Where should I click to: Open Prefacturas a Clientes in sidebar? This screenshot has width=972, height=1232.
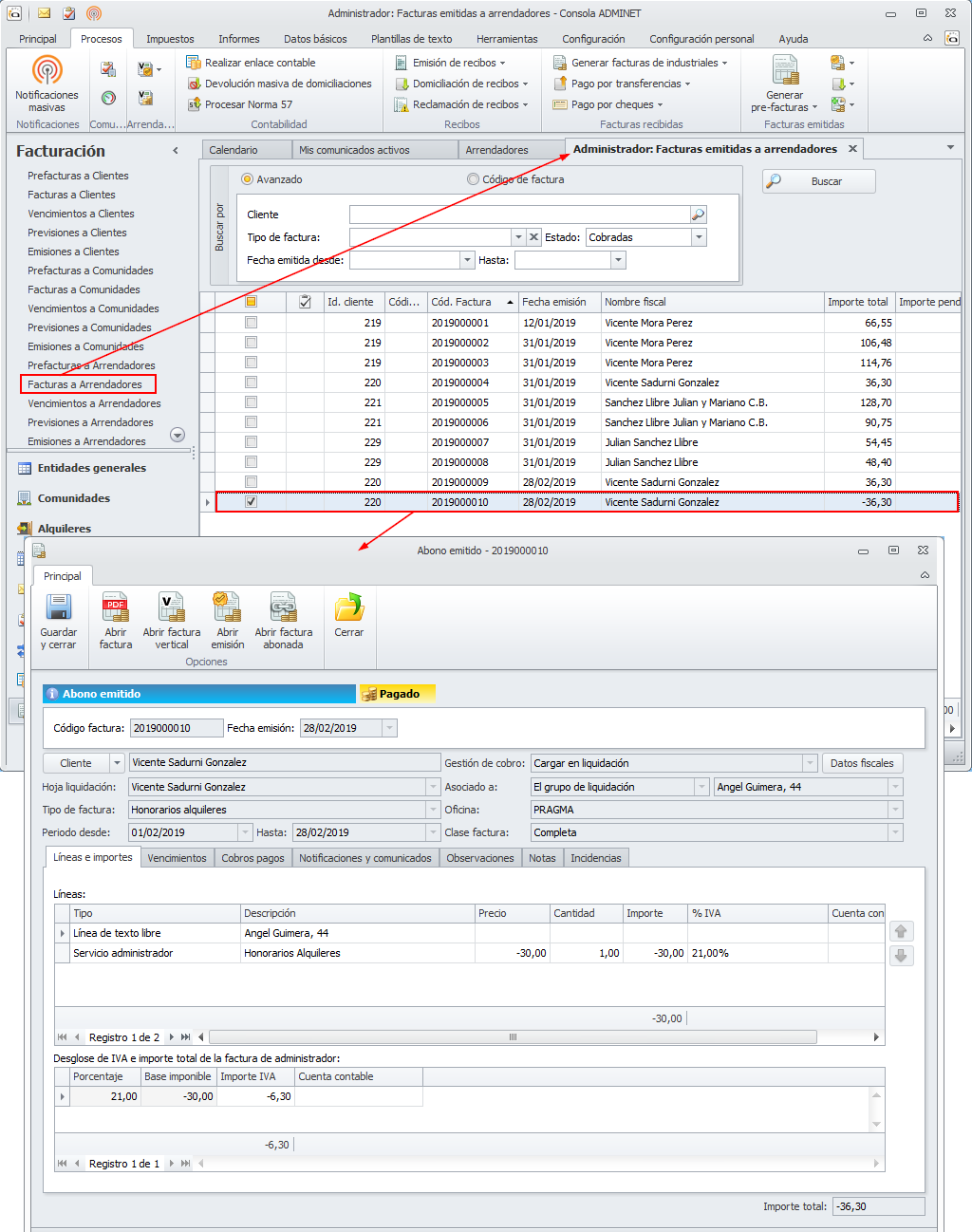click(78, 176)
